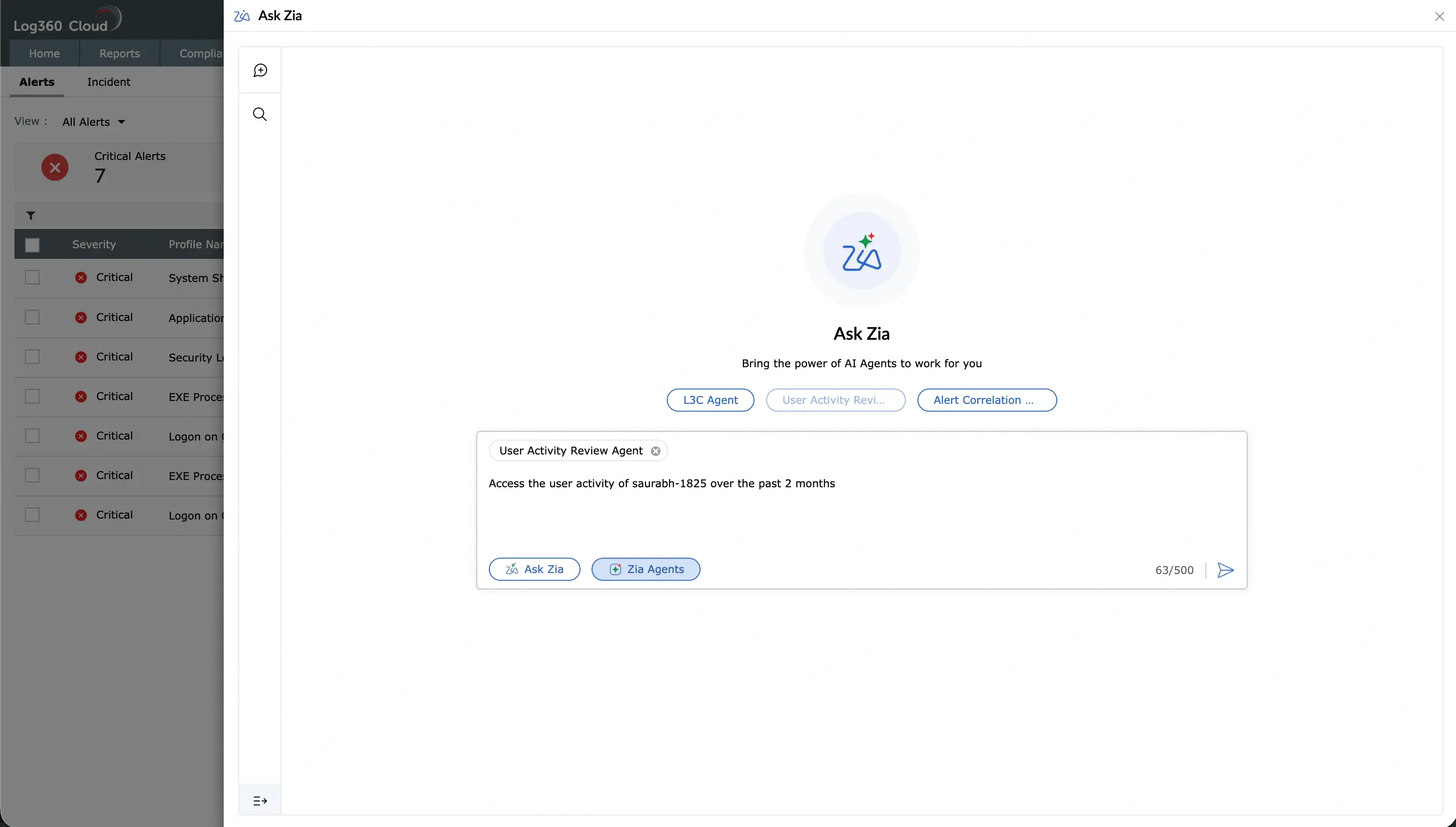Open the alerts filter funnel icon
This screenshot has width=1456, height=827.
click(x=31, y=216)
